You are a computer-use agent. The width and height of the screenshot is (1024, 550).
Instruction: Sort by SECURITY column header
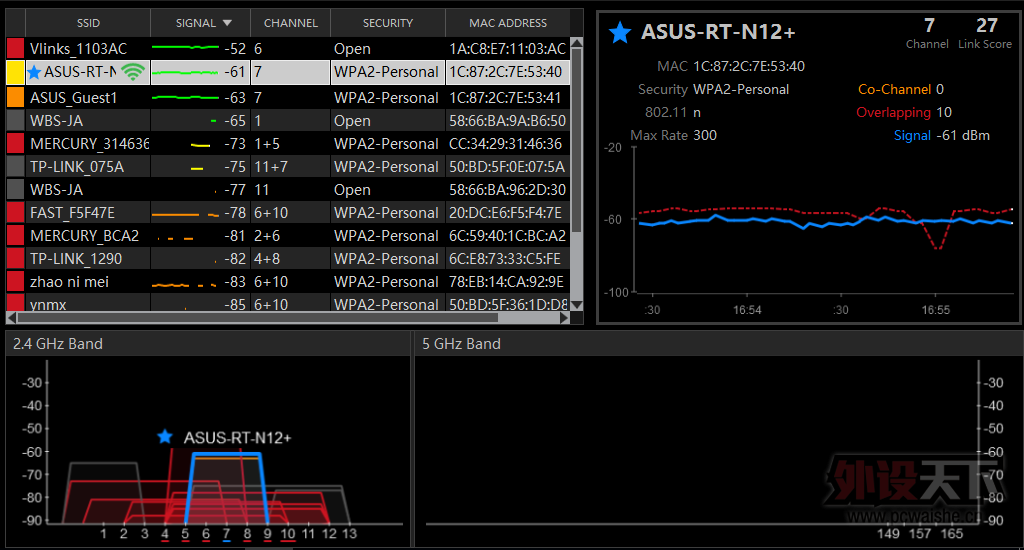tap(388, 23)
